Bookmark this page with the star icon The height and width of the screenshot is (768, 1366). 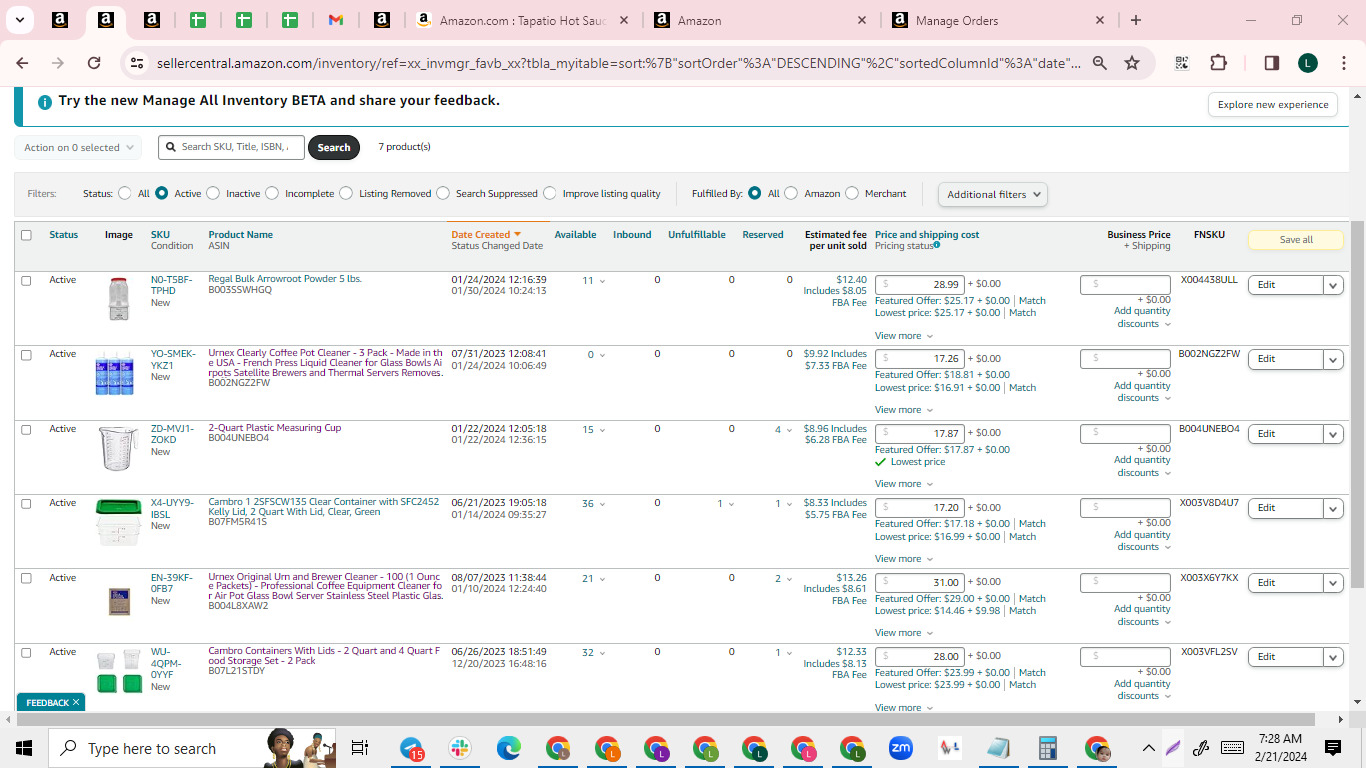coord(1132,63)
